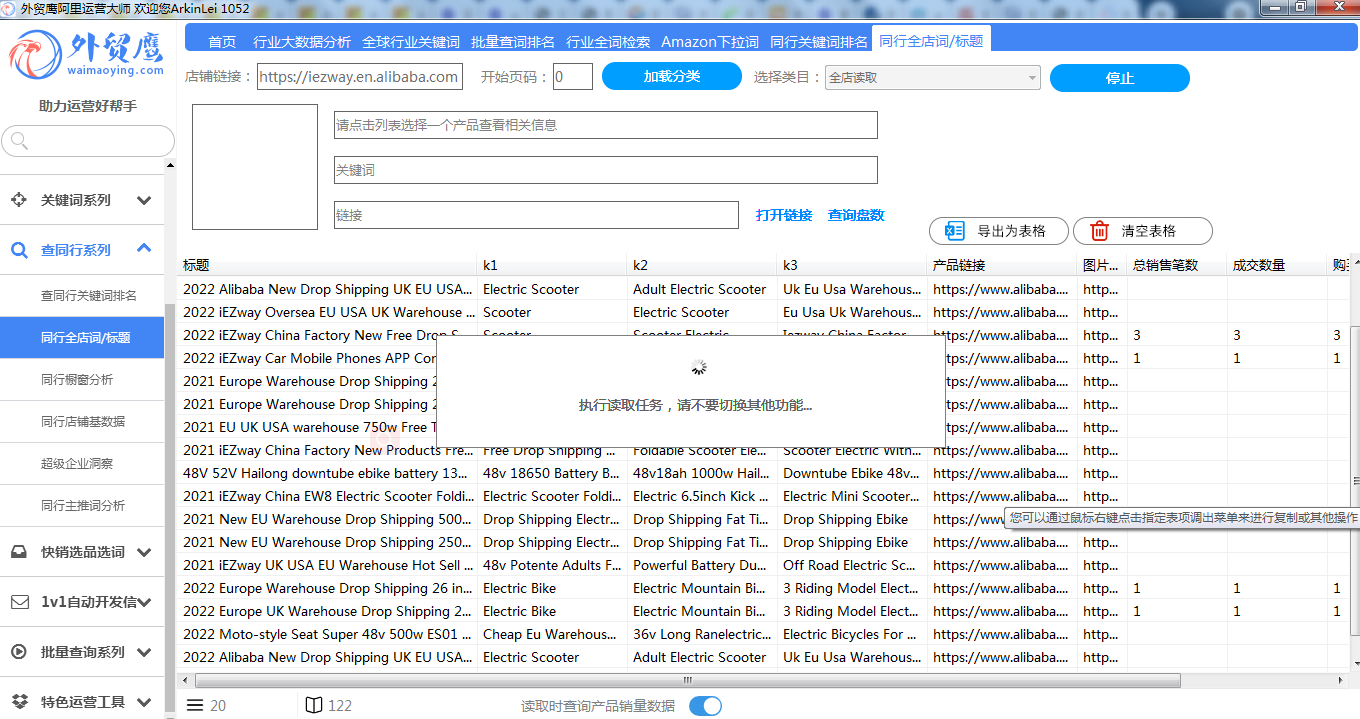Click the k3 column header
Image resolution: width=1360 pixels, height=719 pixels.
(853, 266)
